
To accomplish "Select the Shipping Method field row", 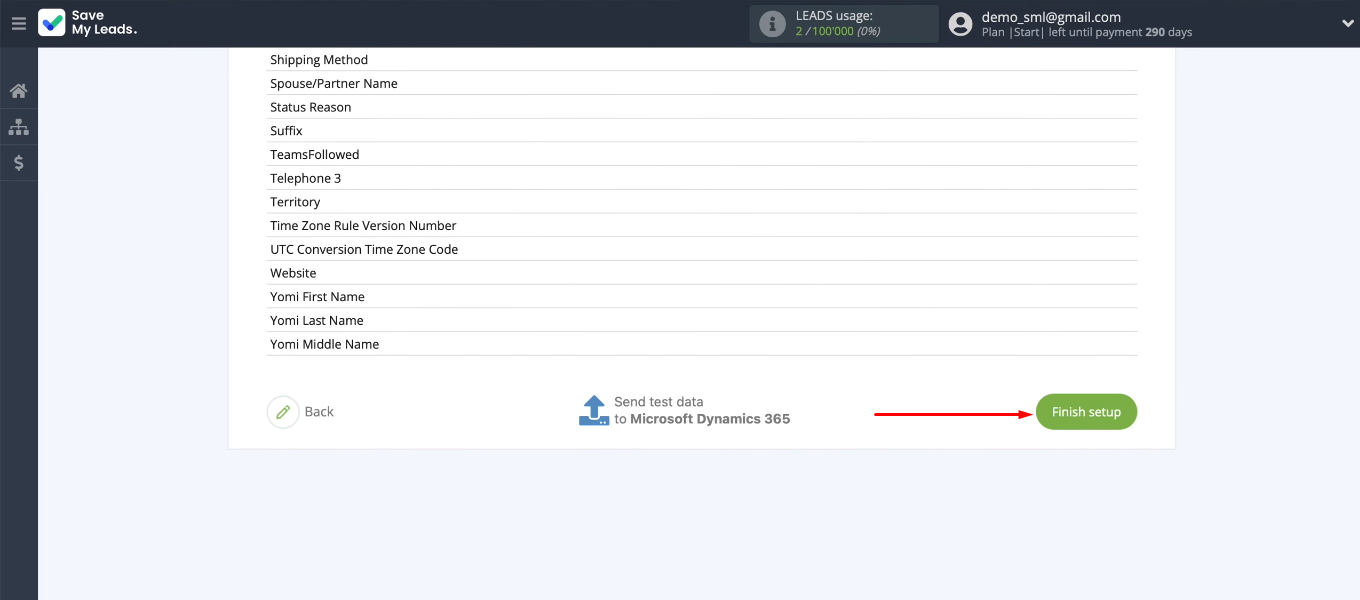I will coord(703,60).
